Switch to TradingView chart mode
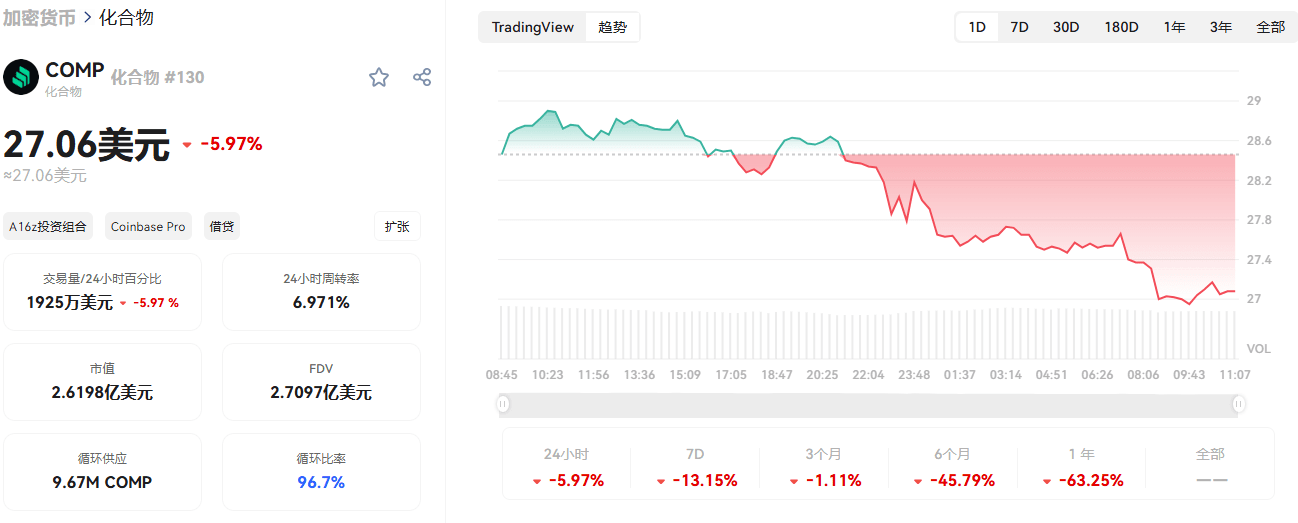The width and height of the screenshot is (1298, 523). tap(533, 27)
